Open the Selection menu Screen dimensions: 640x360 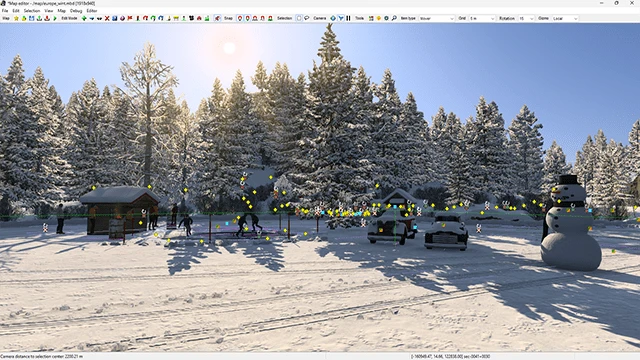32,11
